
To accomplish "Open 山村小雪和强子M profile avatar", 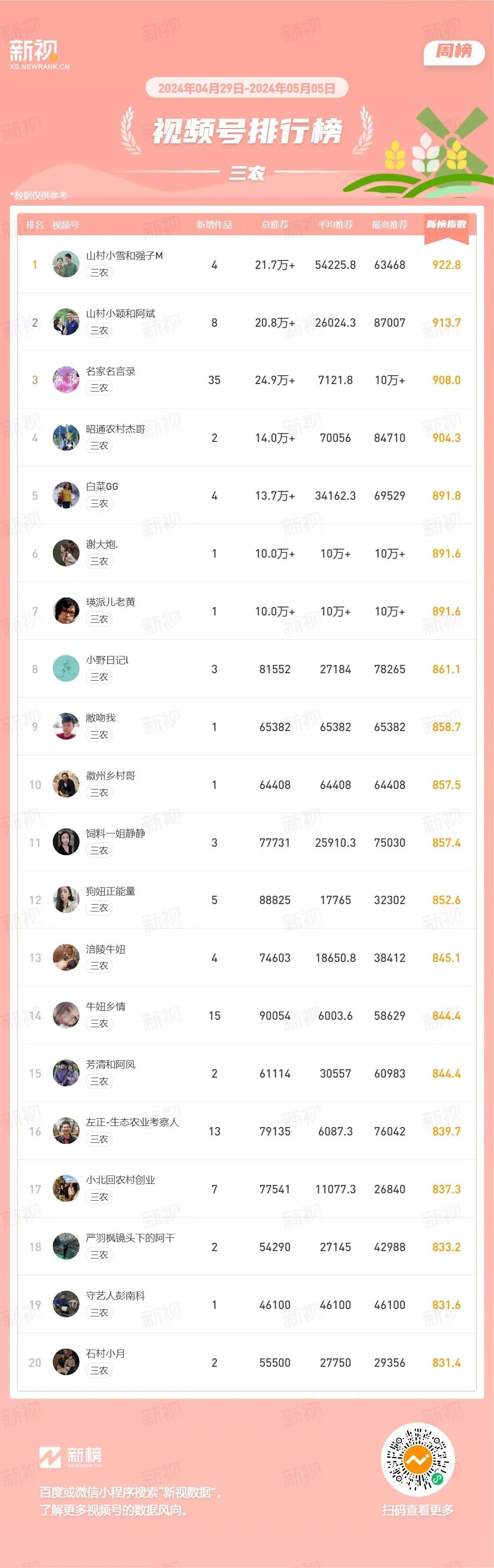I will click(66, 264).
